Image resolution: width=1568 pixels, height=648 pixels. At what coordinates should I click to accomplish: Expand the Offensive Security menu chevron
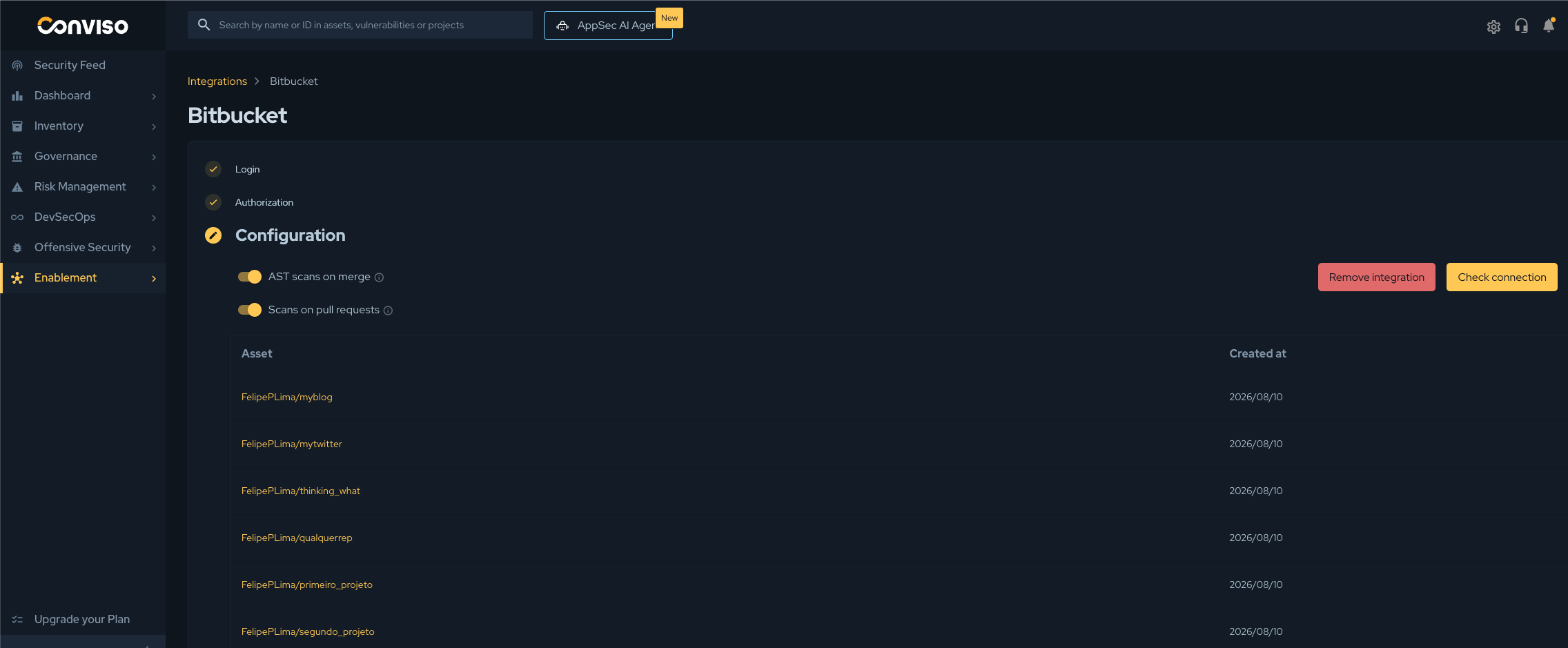click(154, 248)
